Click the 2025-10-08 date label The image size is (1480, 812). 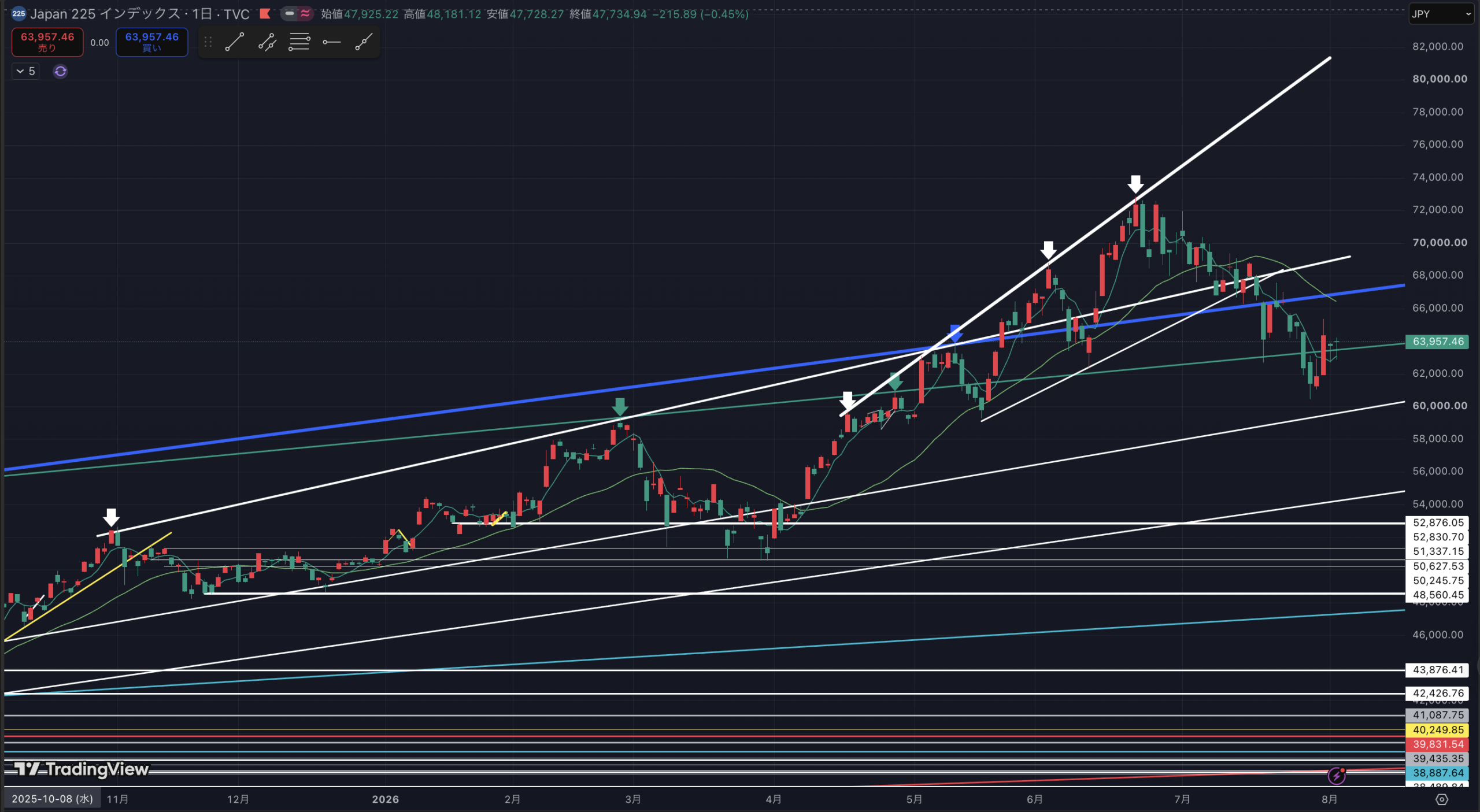coord(53,799)
